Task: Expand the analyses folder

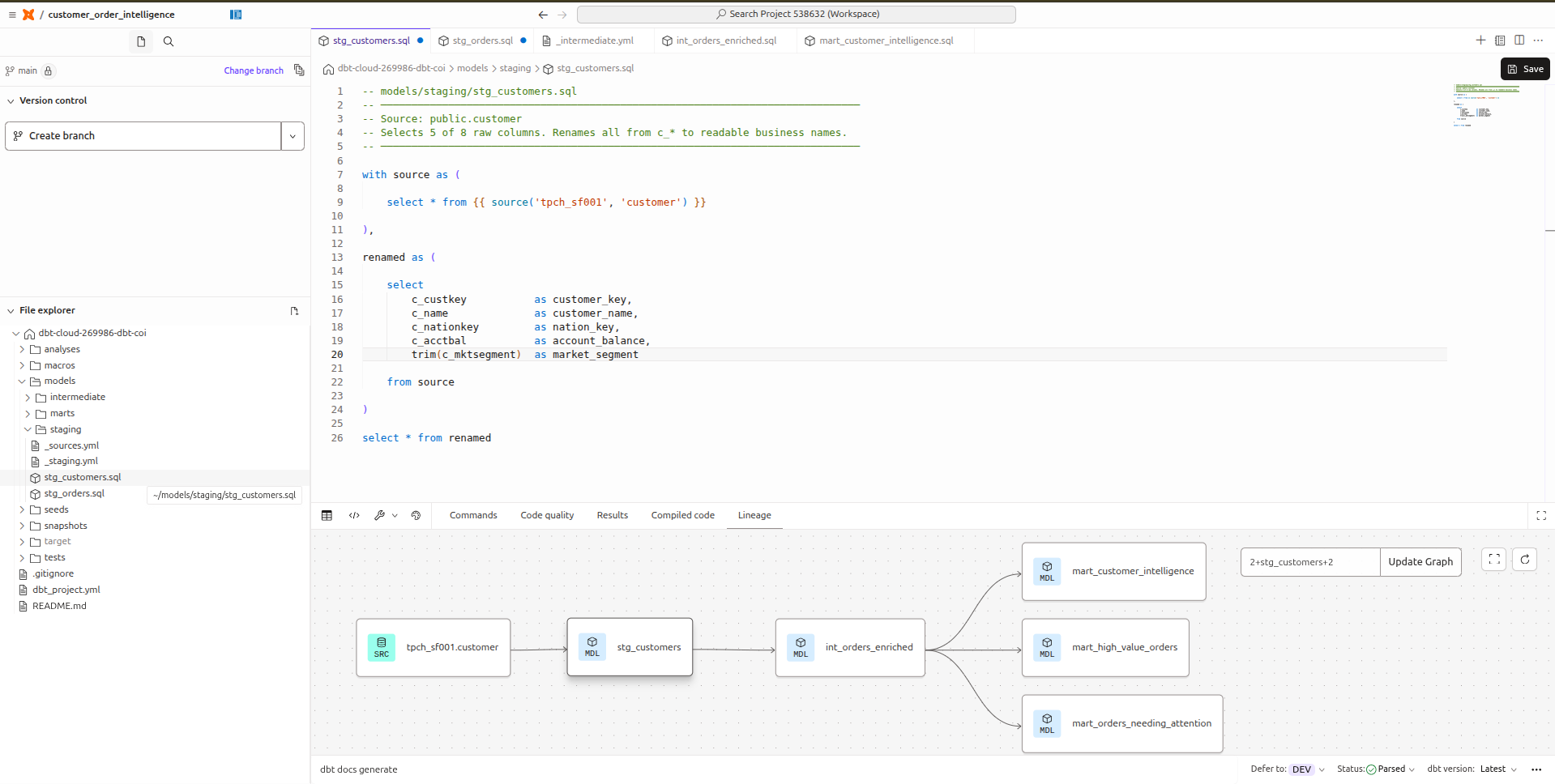Action: [x=22, y=350]
